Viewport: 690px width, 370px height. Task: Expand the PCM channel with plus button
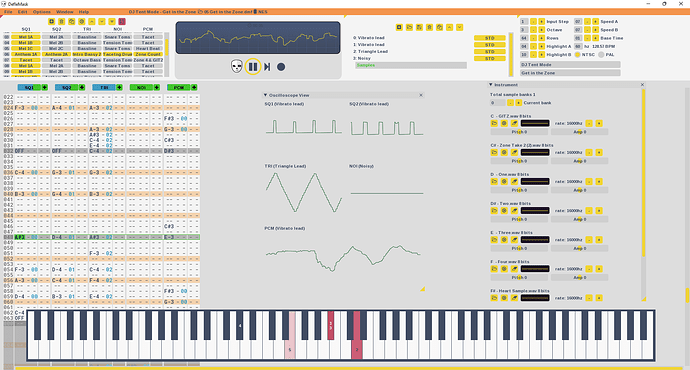(194, 88)
